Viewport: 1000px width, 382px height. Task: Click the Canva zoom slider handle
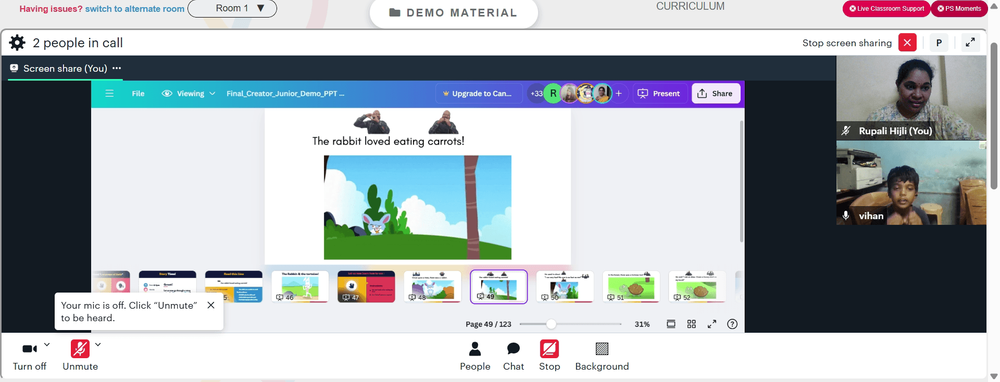tap(551, 324)
